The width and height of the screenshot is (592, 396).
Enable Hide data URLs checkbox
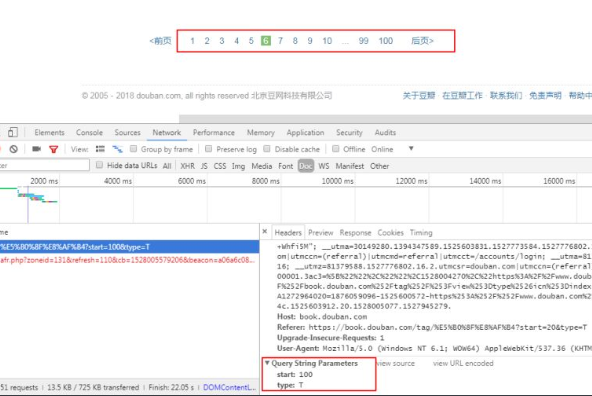pyautogui.click(x=99, y=165)
